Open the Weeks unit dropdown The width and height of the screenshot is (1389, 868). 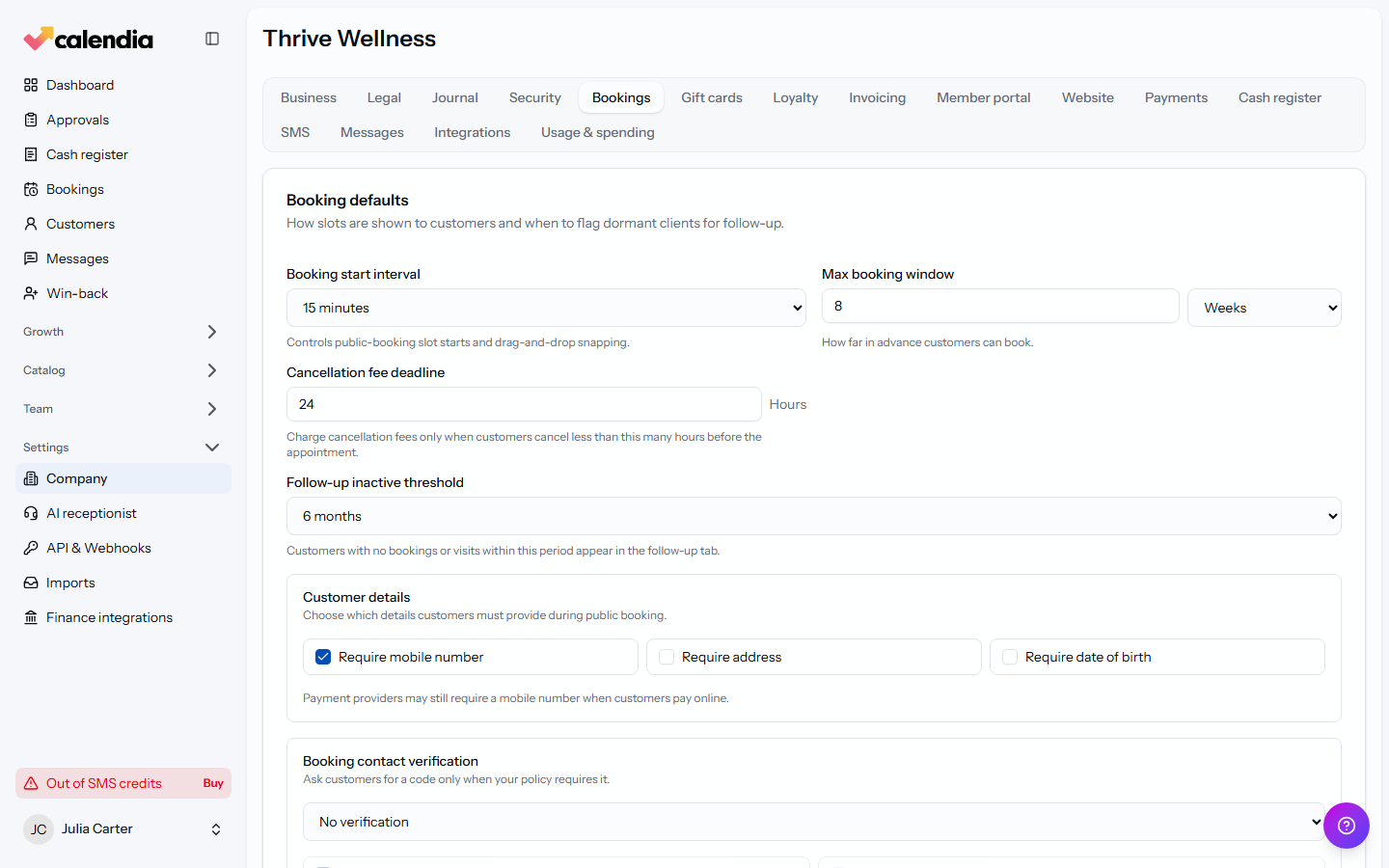point(1265,308)
